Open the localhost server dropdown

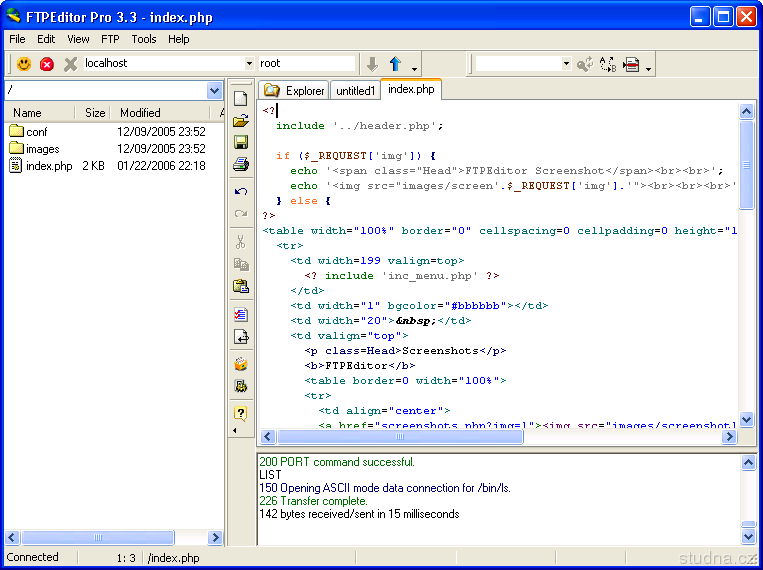coord(248,63)
